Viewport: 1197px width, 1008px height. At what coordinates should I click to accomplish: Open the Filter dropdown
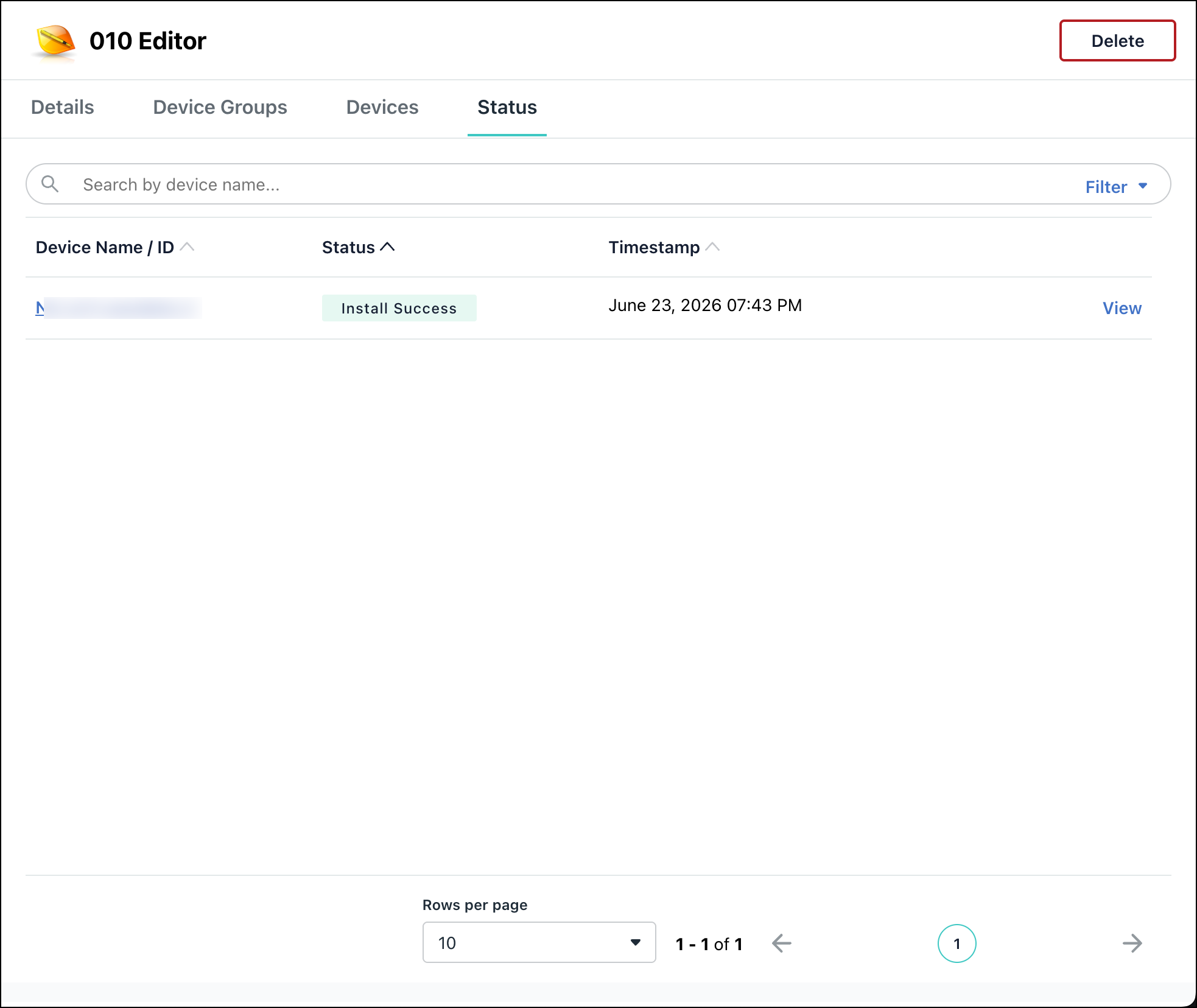tap(1117, 187)
